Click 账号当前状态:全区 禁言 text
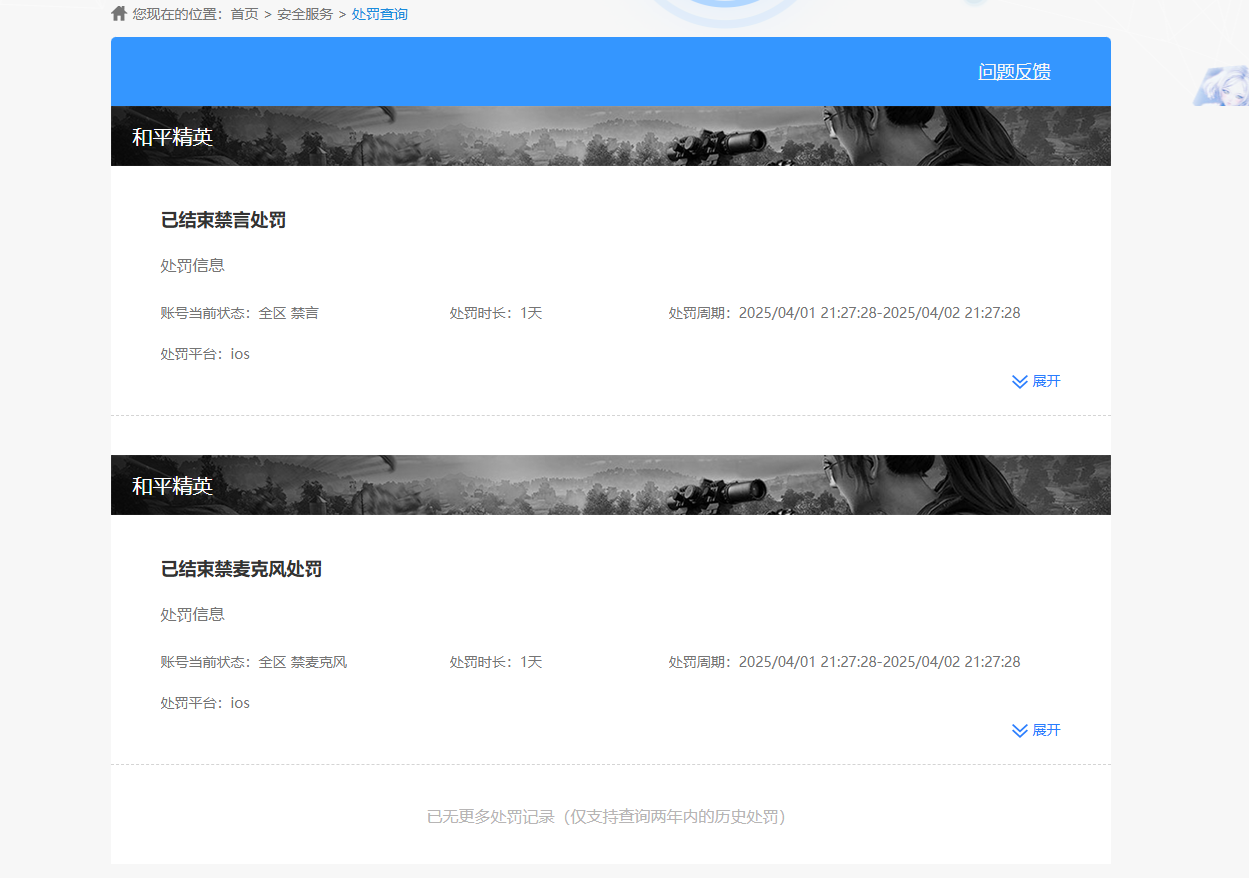 click(239, 313)
